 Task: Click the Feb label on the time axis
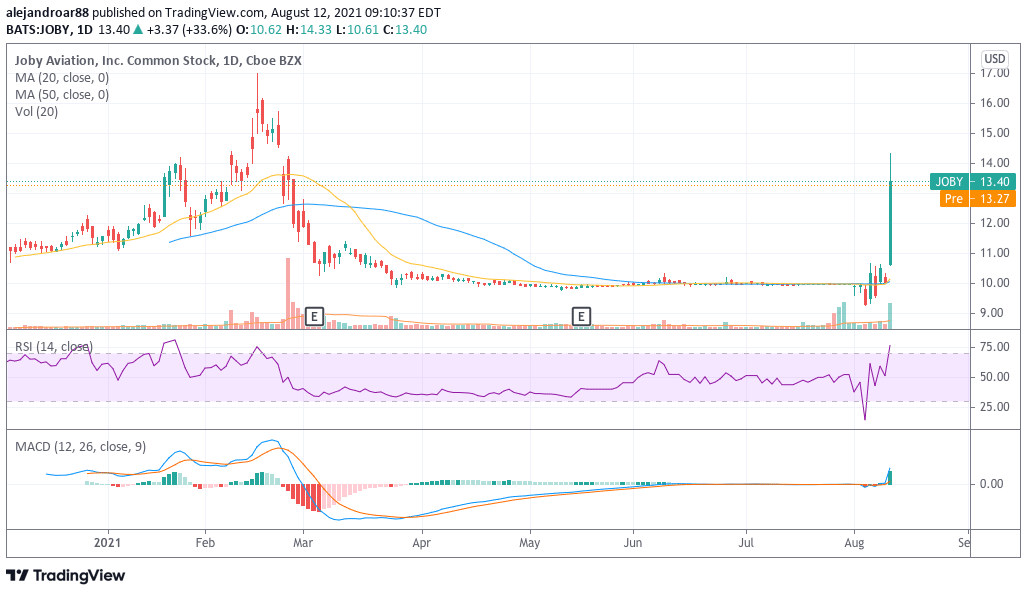(205, 543)
